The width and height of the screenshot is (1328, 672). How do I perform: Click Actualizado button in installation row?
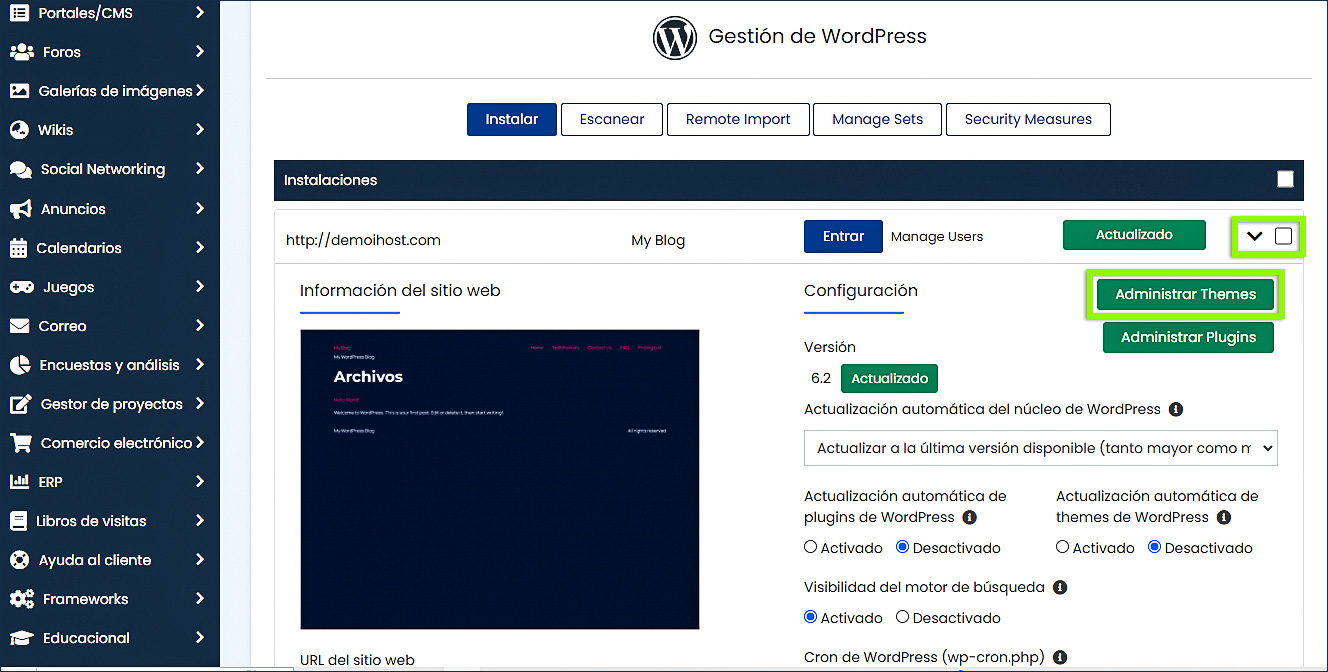pyautogui.click(x=1134, y=235)
